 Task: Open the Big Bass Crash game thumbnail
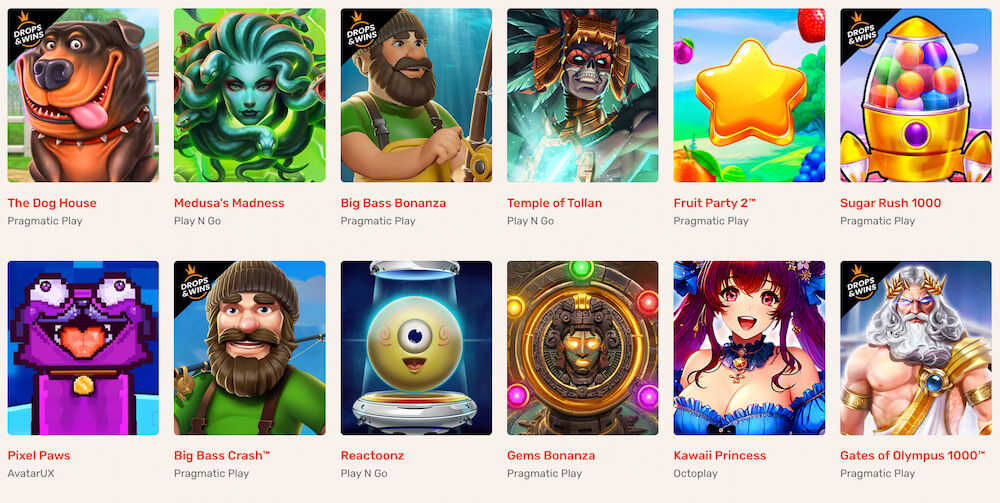(249, 347)
